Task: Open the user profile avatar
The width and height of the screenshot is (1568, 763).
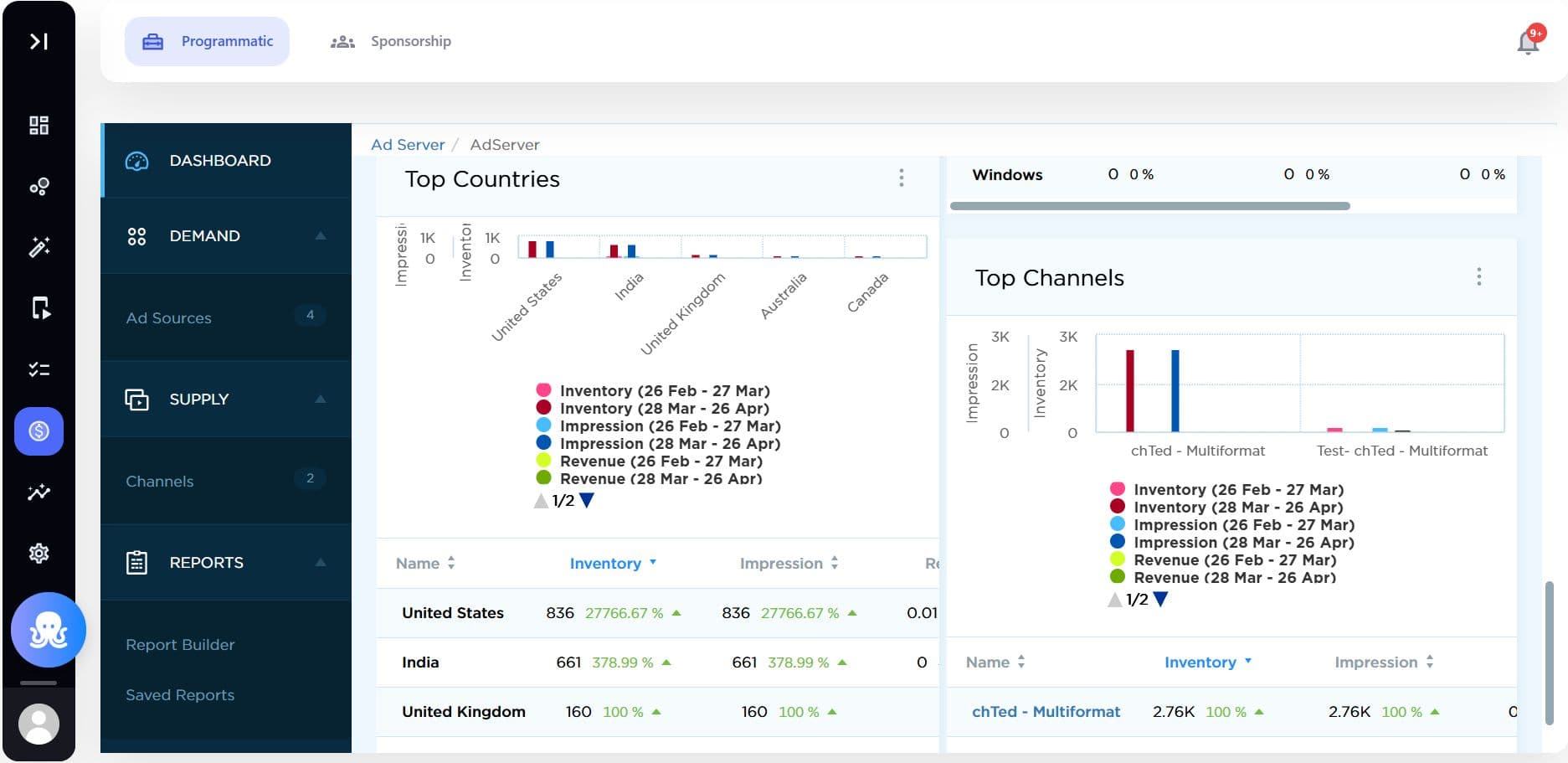Action: pos(39,724)
